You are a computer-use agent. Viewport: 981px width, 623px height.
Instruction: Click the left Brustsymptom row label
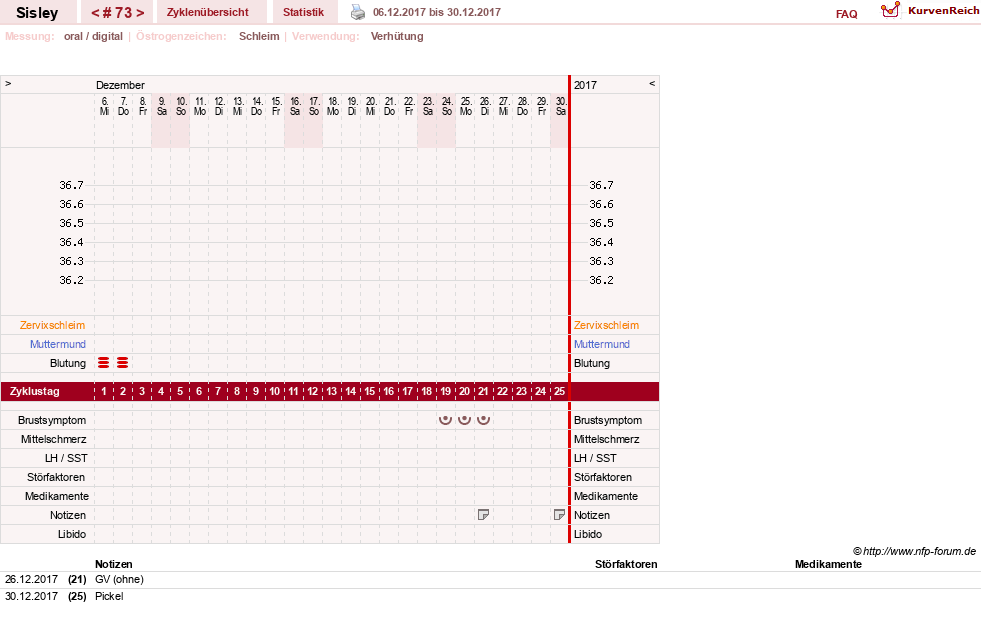52,420
